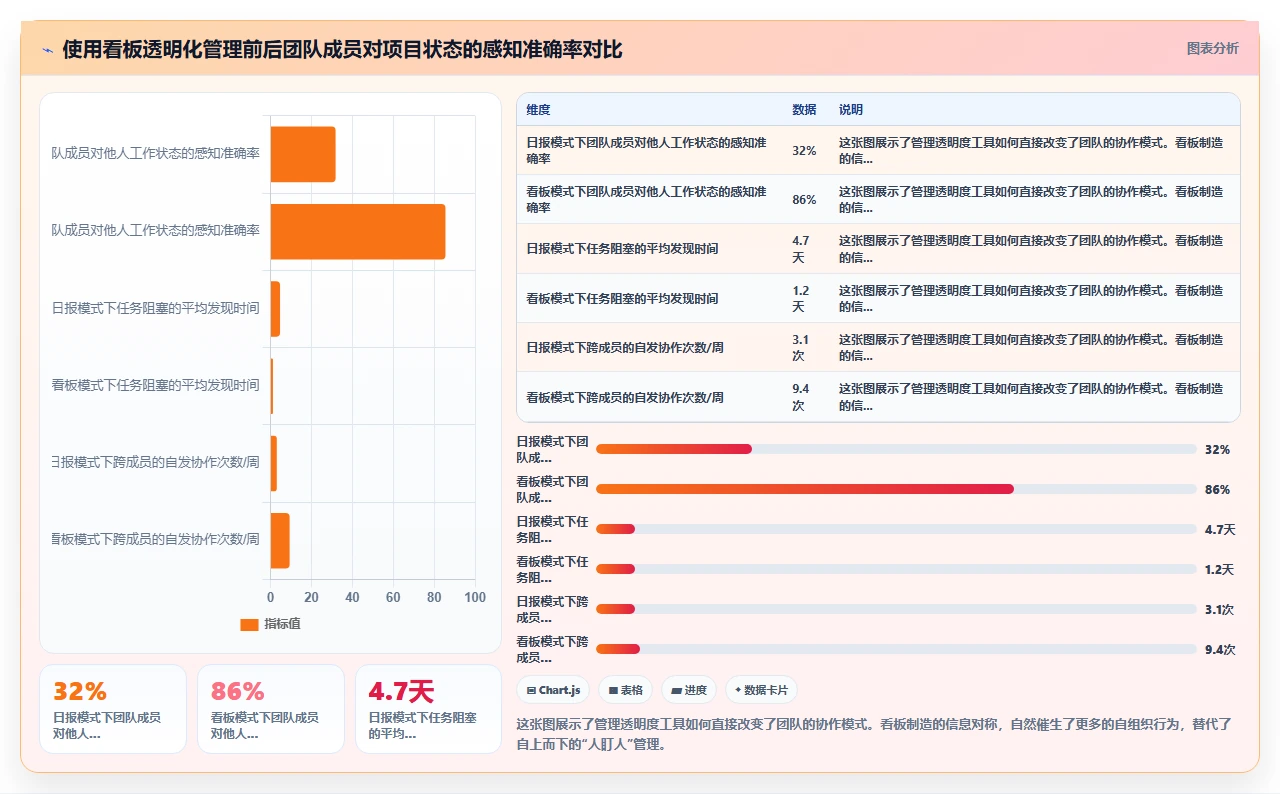Click the 86% progress bar
This screenshot has width=1280, height=794.
click(896, 489)
